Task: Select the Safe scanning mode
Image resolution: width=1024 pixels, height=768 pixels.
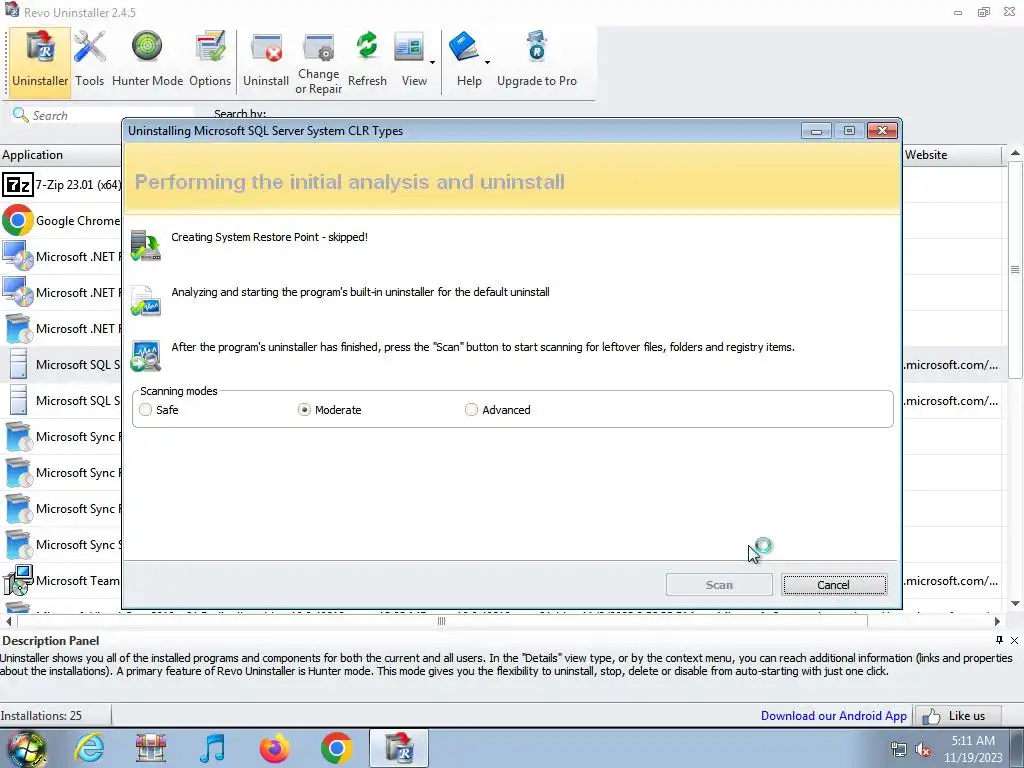Action: [x=146, y=409]
